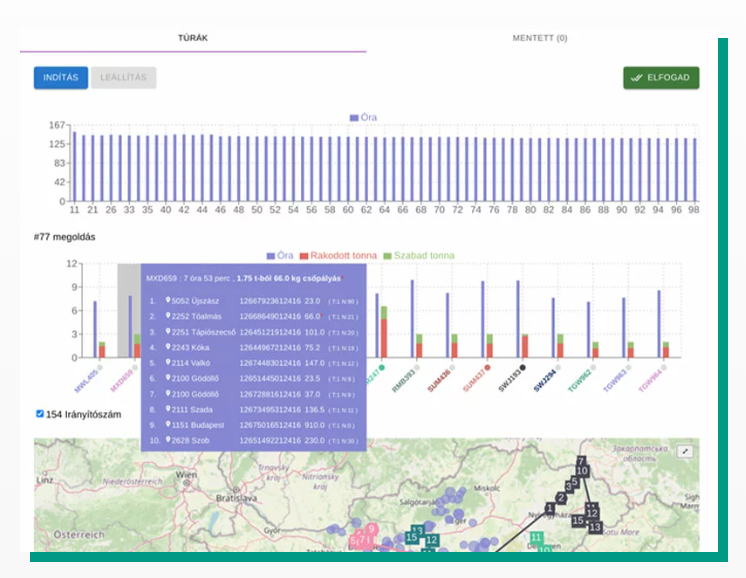Accept the solution with ELFOGAD
Viewport: 746px width, 578px height.
661,78
